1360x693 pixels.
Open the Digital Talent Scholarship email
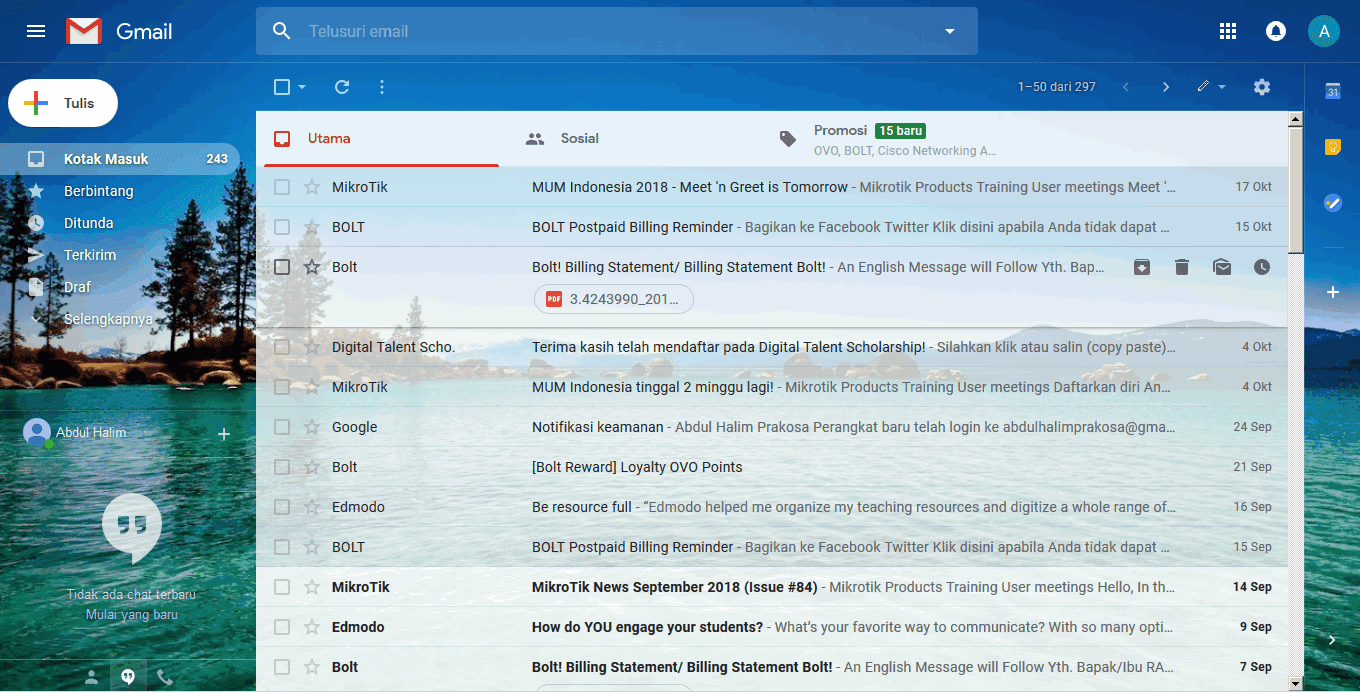pyautogui.click(x=772, y=347)
